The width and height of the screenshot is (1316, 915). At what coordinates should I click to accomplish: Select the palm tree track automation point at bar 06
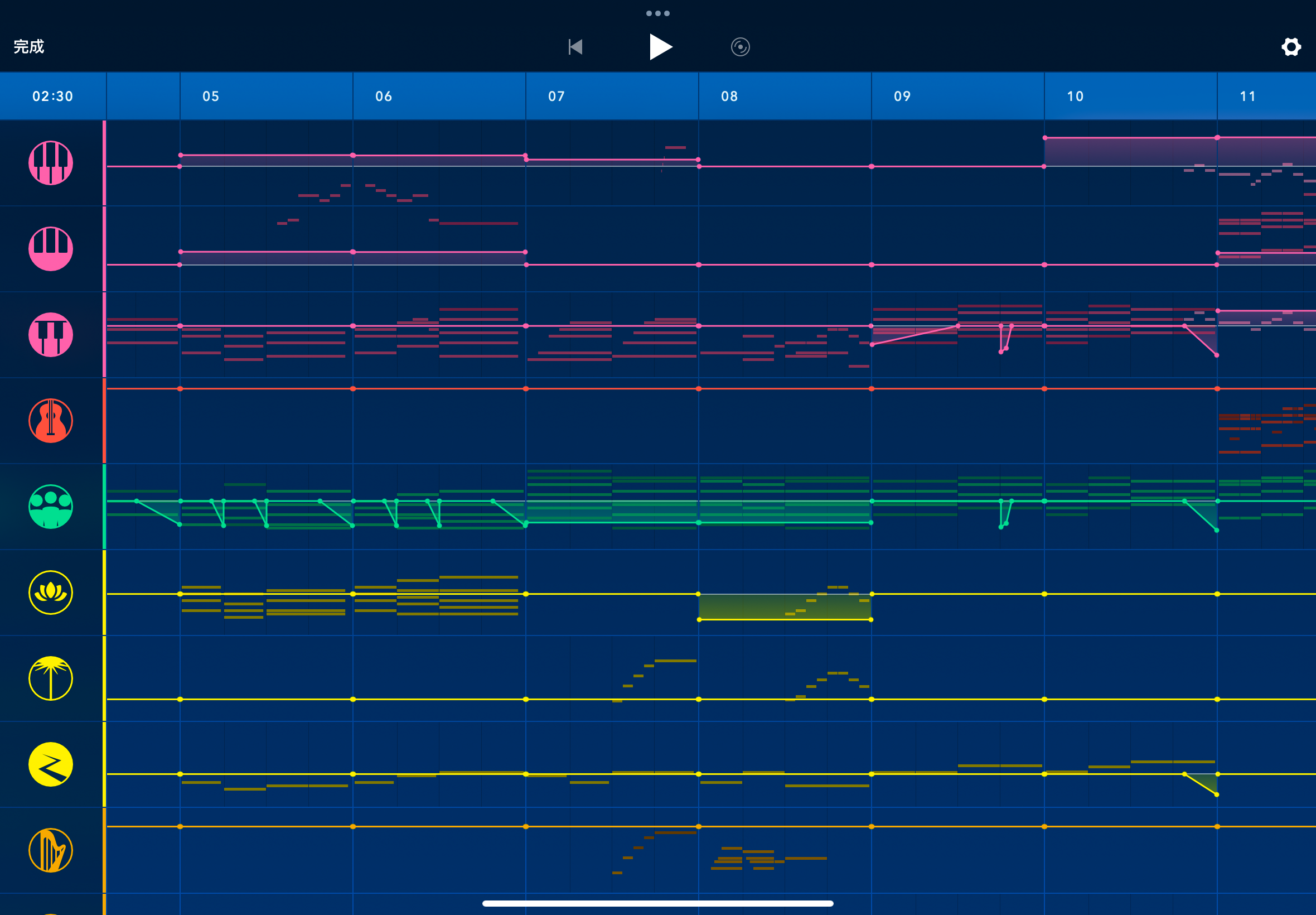coord(353,700)
